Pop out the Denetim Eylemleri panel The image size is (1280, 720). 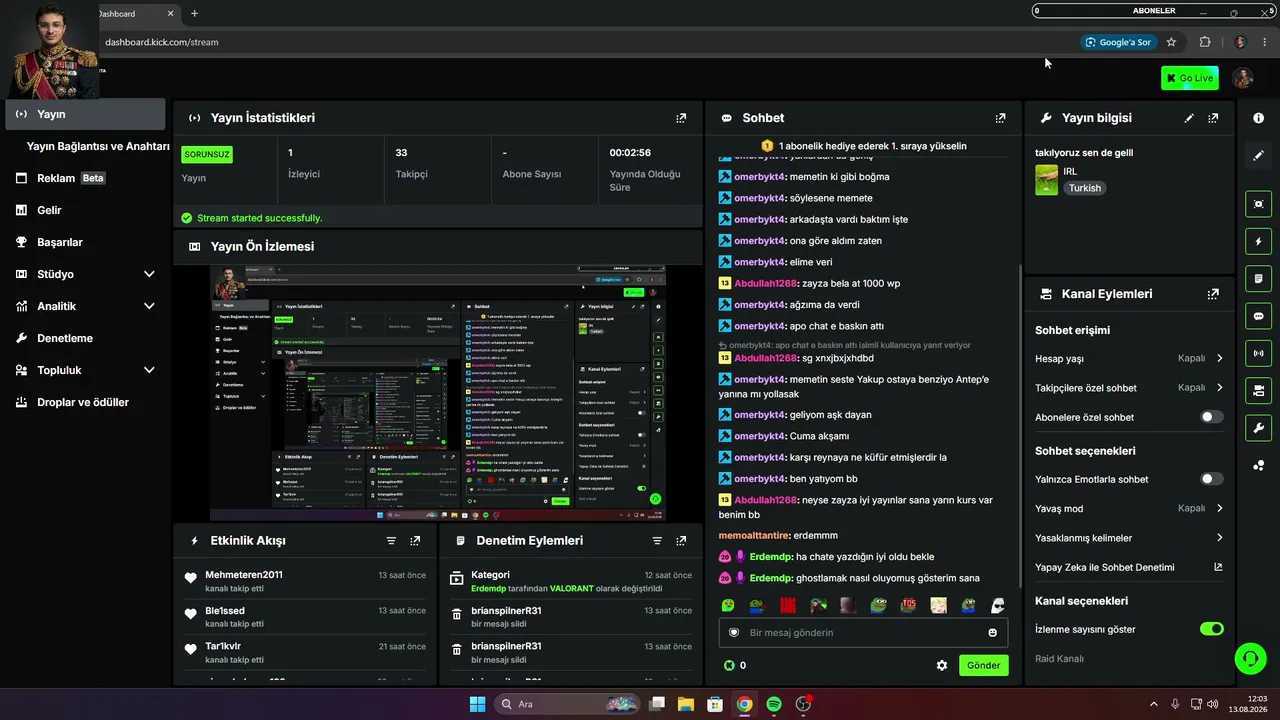[x=681, y=540]
